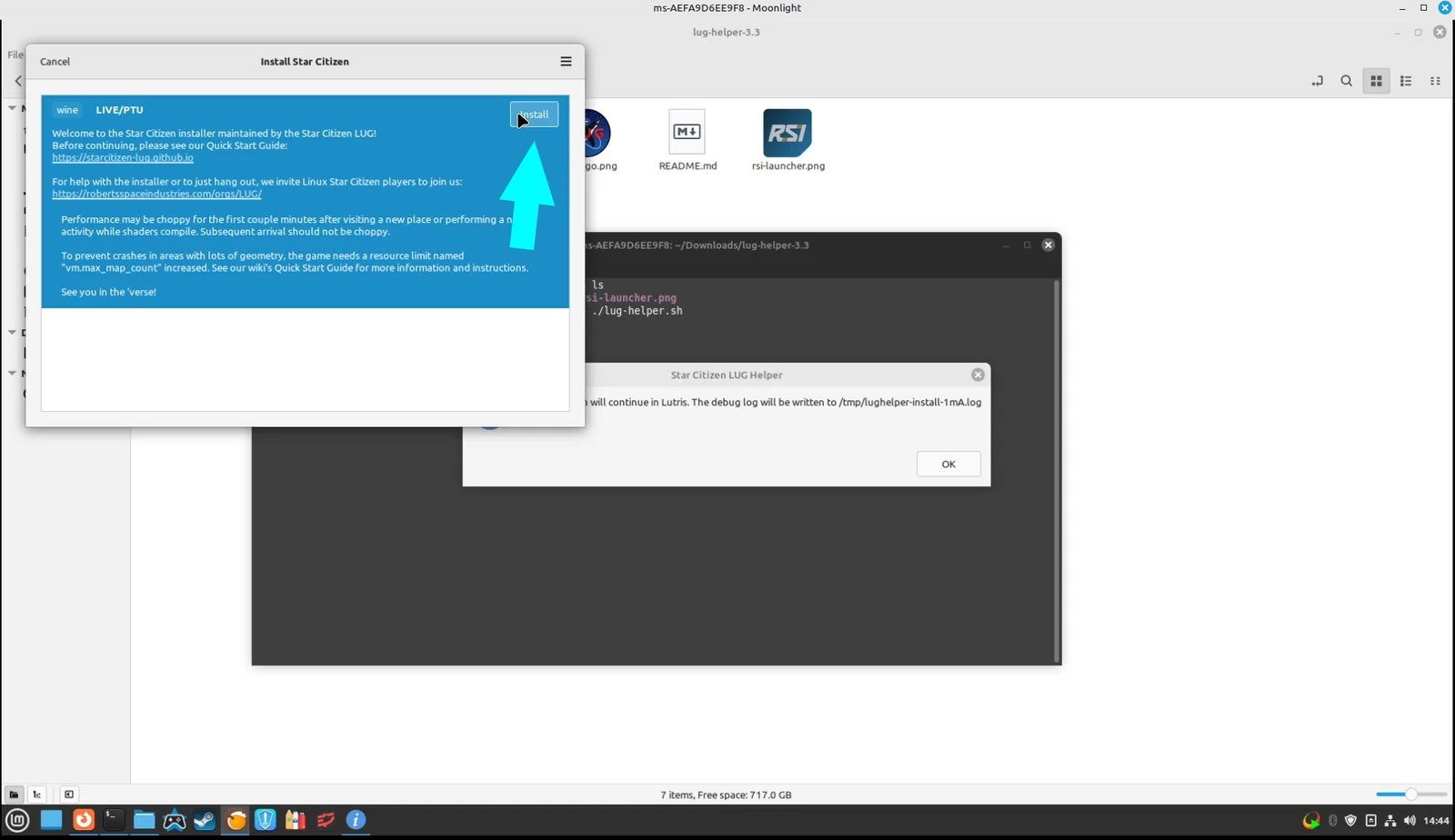Close the terminal window
Image resolution: width=1455 pixels, height=840 pixels.
click(1048, 245)
